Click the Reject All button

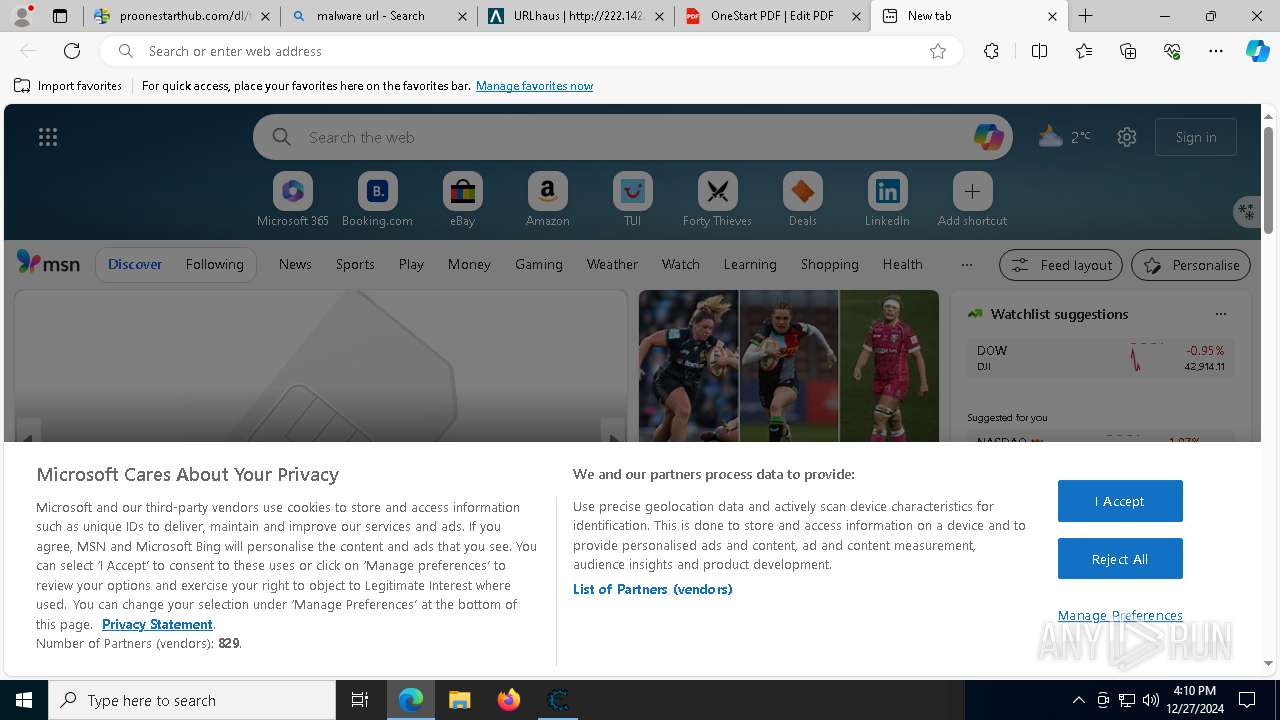(x=1120, y=559)
